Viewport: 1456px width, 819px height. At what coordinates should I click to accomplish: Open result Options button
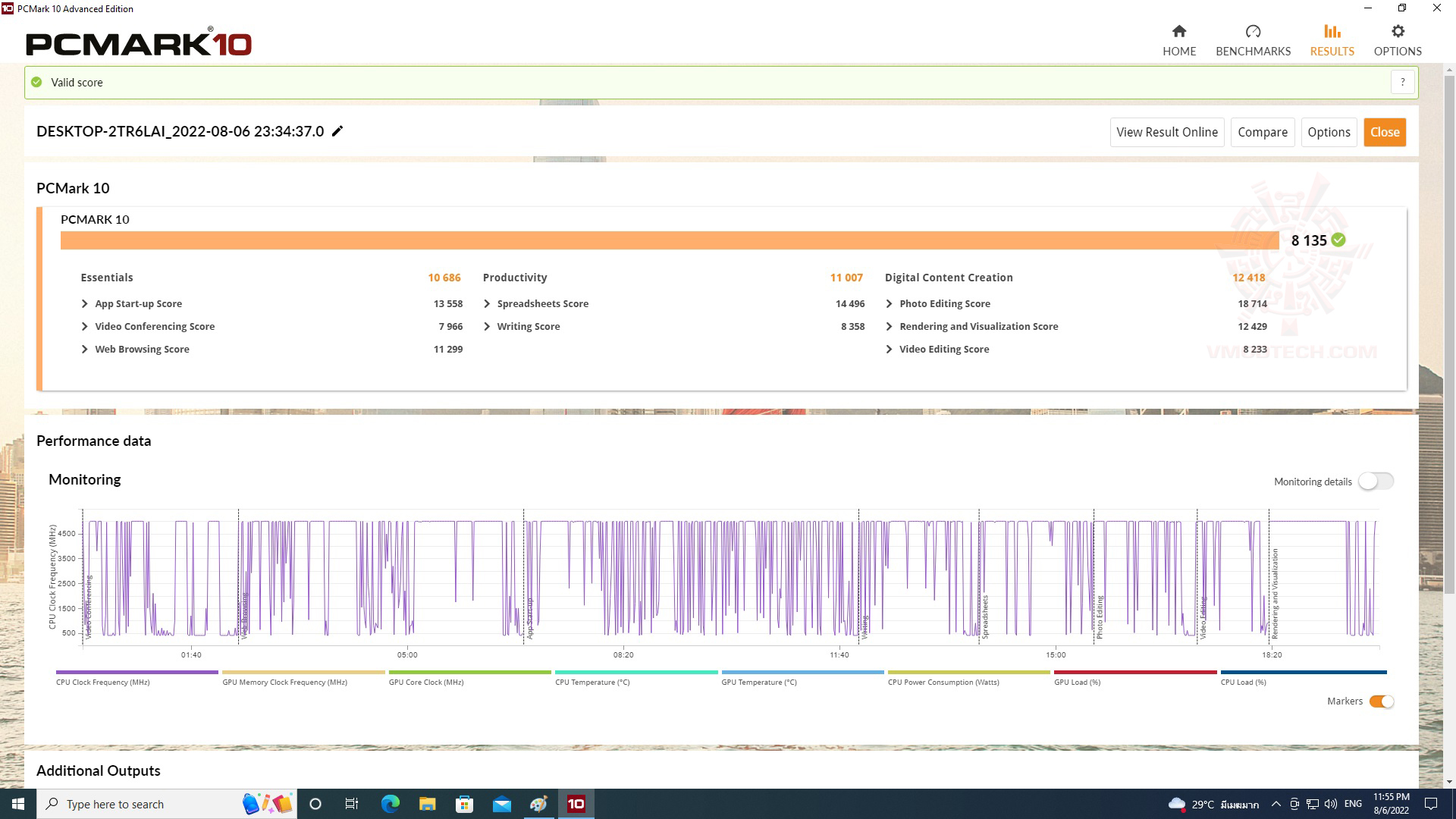click(1329, 132)
